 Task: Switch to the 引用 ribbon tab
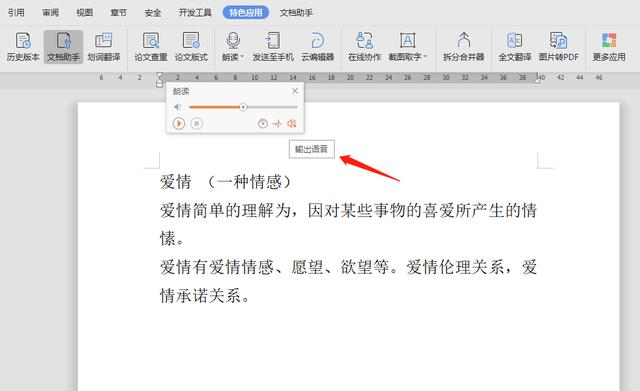point(16,13)
